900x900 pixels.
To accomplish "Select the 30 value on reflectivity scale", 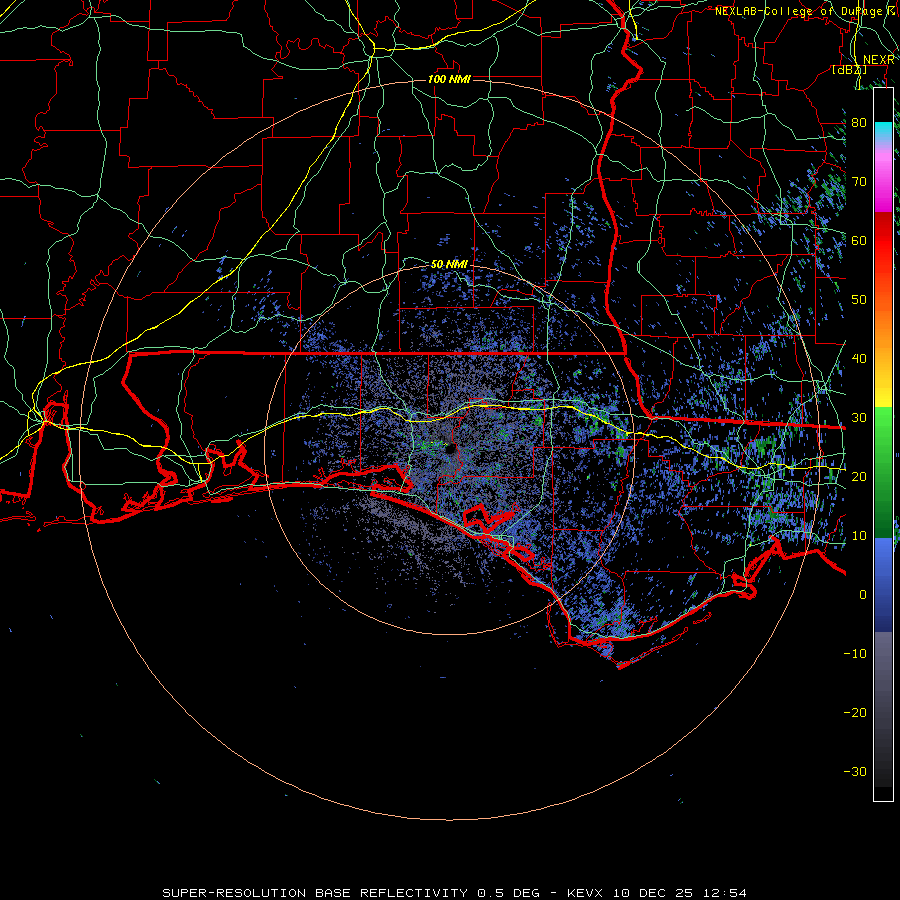I will [859, 418].
